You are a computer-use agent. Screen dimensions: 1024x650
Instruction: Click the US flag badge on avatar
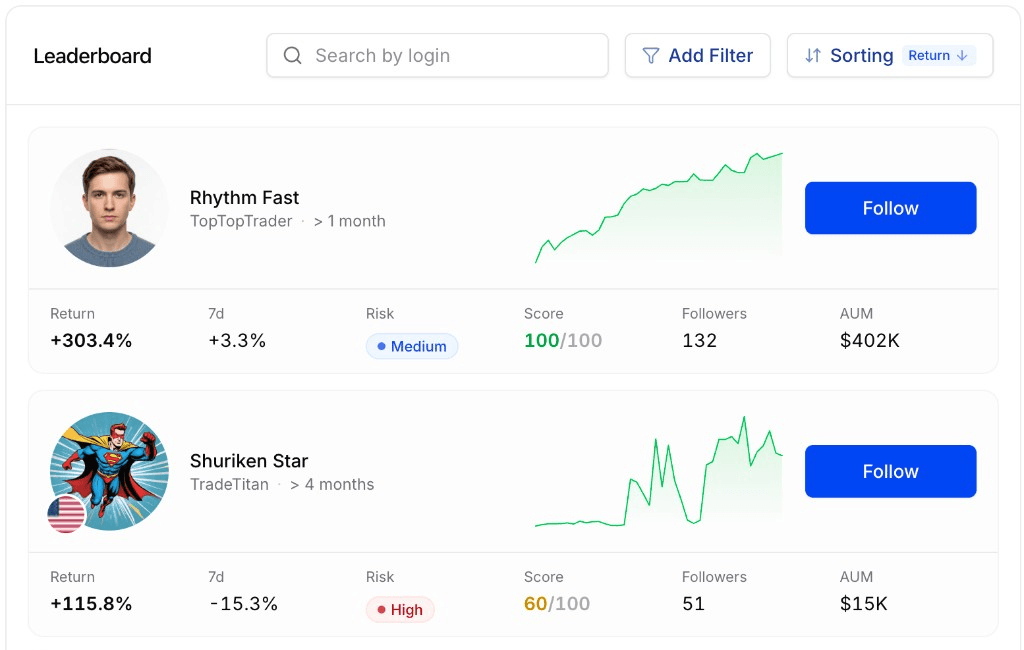coord(66,514)
